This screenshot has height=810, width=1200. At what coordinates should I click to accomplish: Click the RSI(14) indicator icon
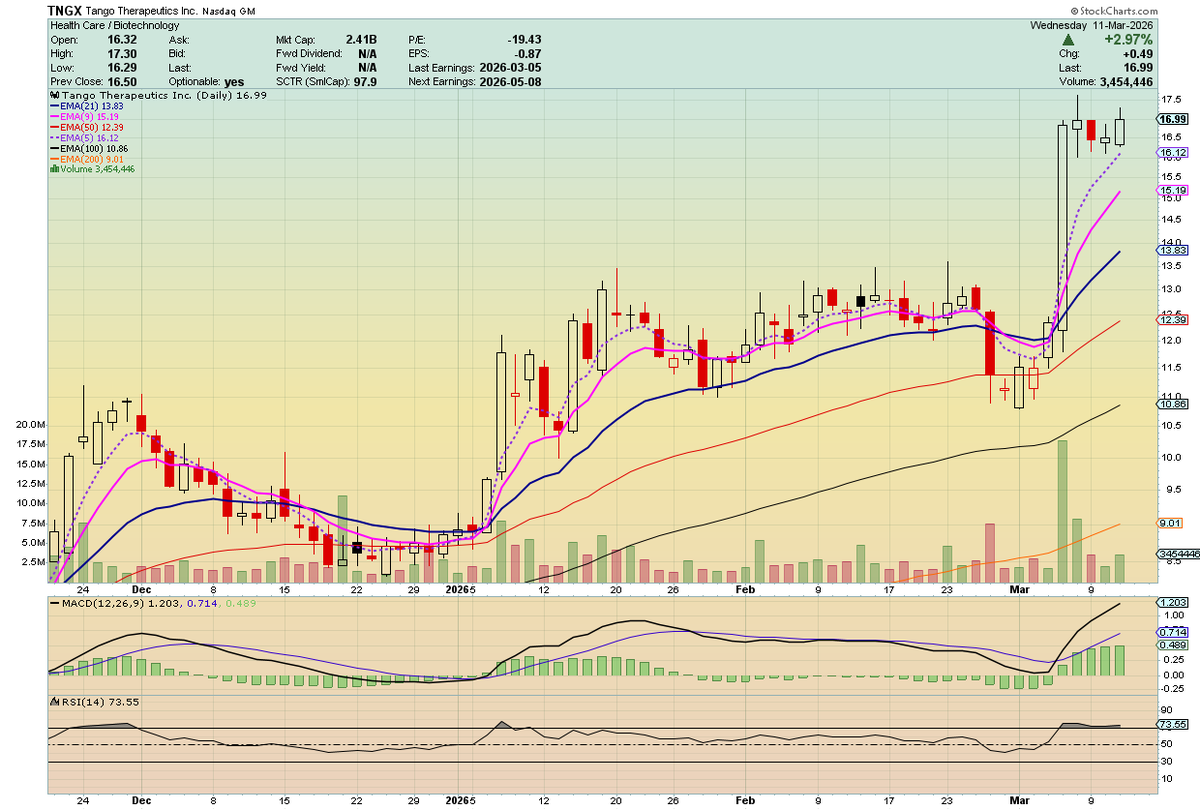coord(53,704)
